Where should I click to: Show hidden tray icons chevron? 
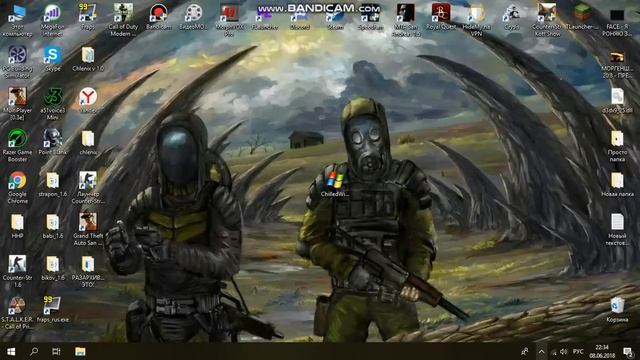pyautogui.click(x=541, y=351)
